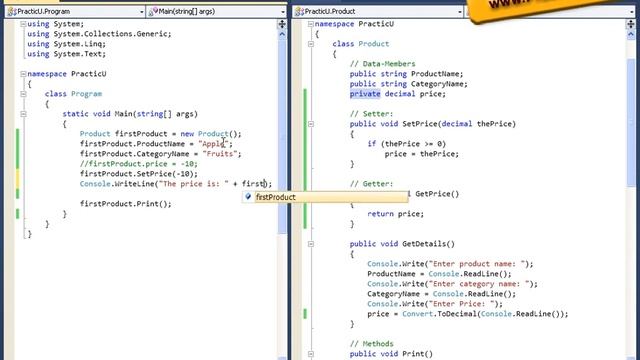Collapse the GetDetails method block
The image size is (640, 360).
point(311,244)
